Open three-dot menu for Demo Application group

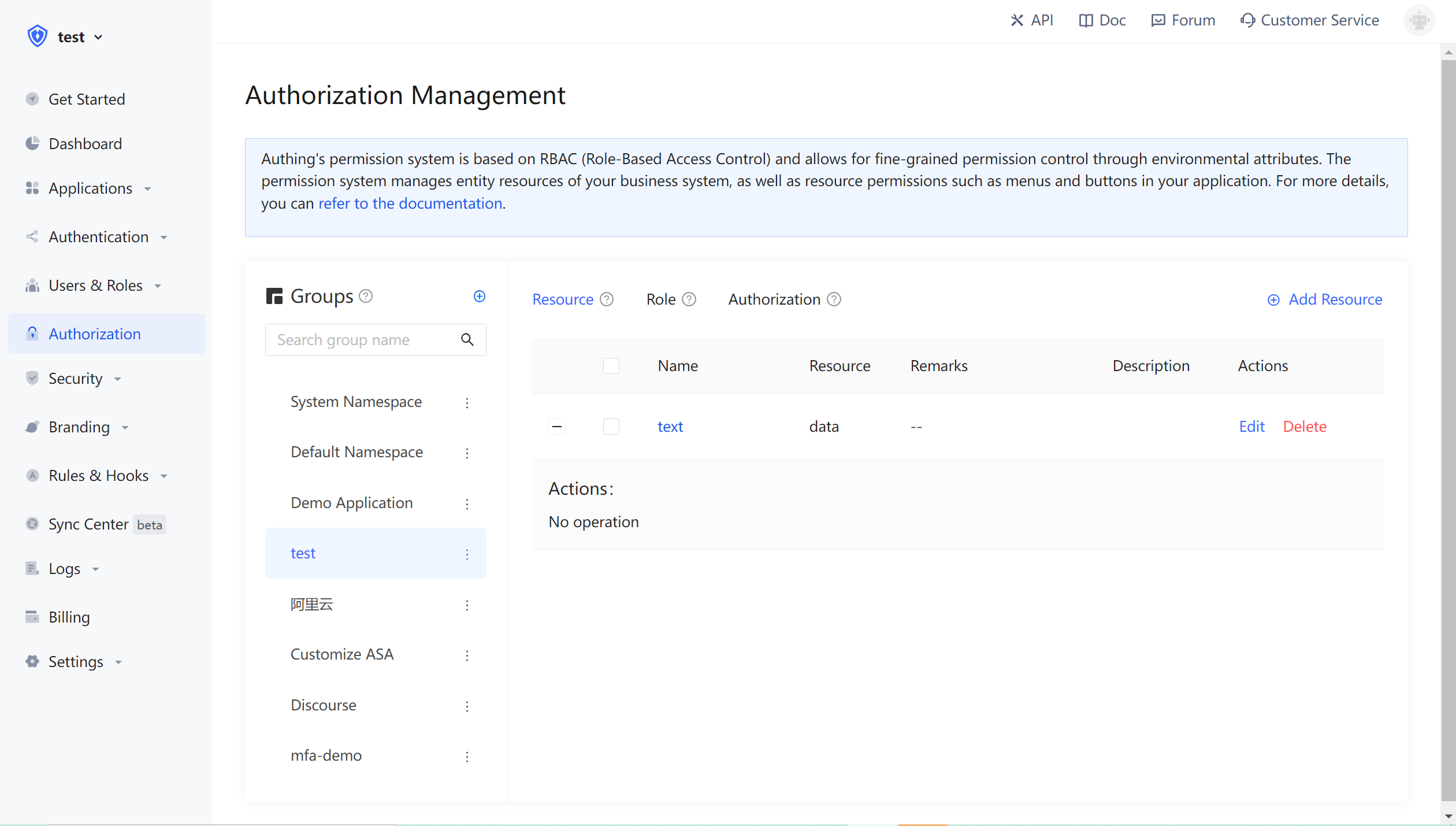coord(467,503)
